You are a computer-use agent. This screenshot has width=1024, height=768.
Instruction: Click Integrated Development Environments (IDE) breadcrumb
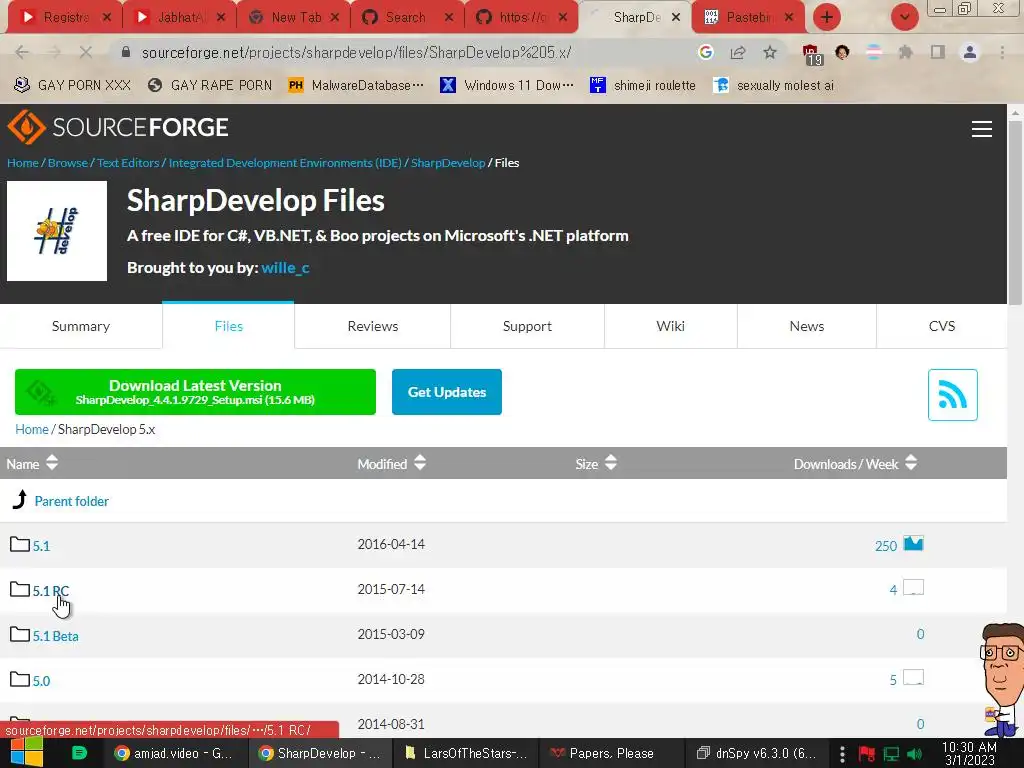click(285, 163)
